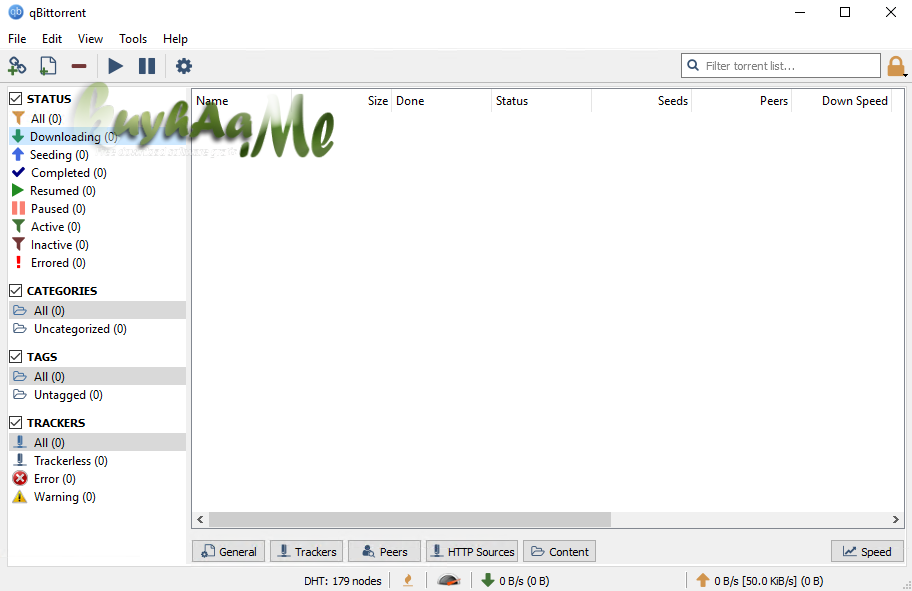Sort by the Seeds column header
Viewport: 912px width, 591px height.
(x=642, y=101)
